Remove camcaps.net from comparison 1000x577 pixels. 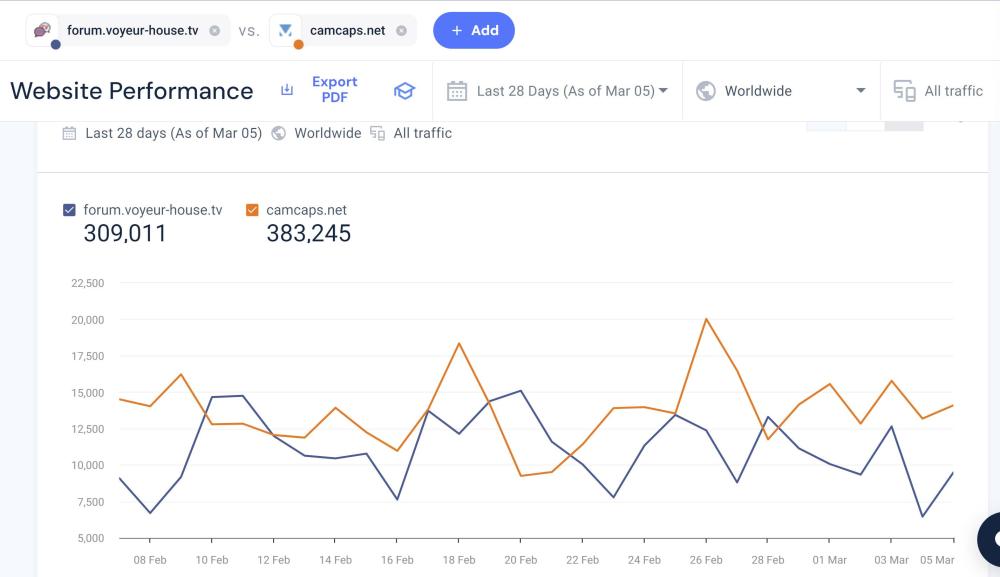point(401,31)
